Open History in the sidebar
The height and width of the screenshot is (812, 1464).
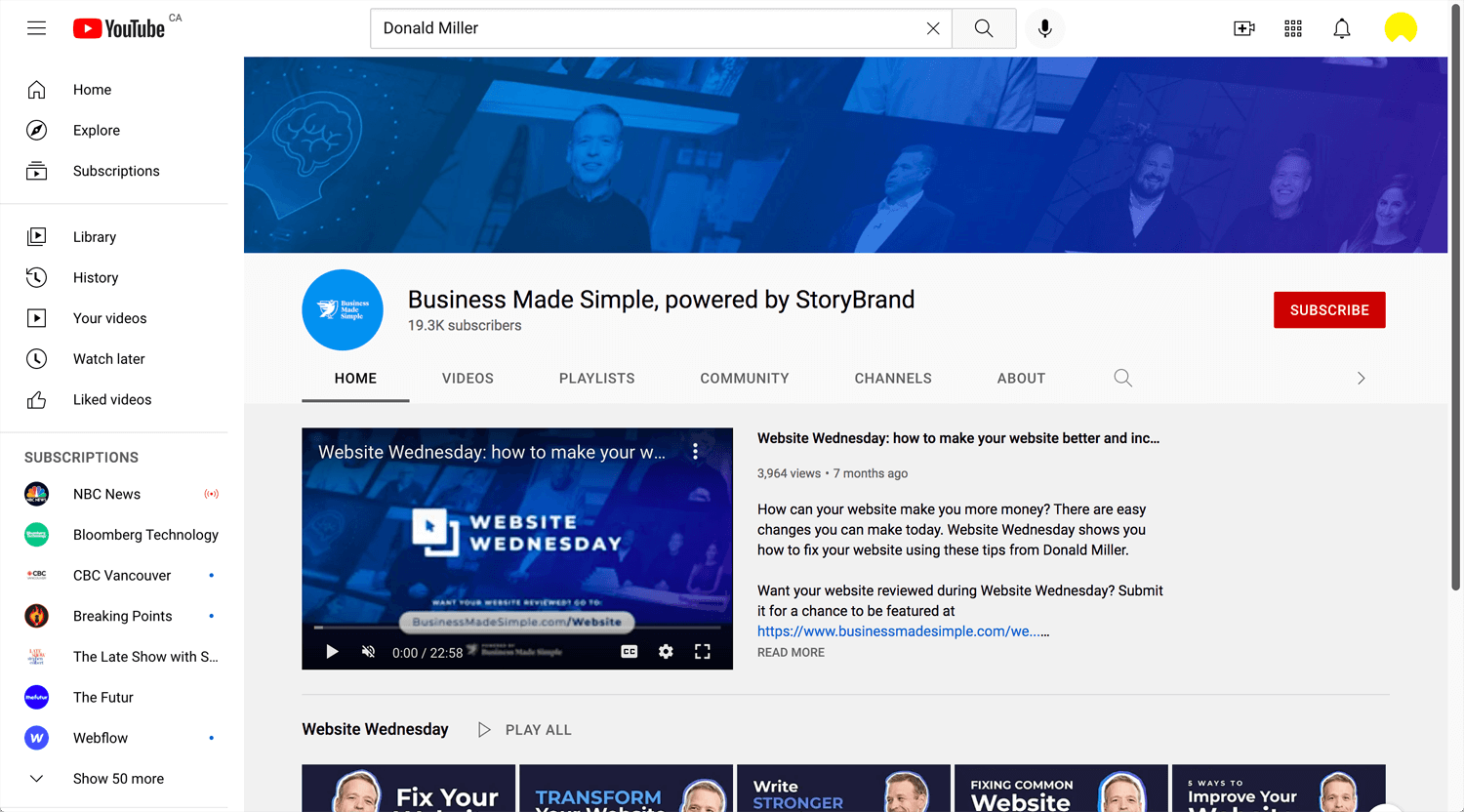(114, 278)
